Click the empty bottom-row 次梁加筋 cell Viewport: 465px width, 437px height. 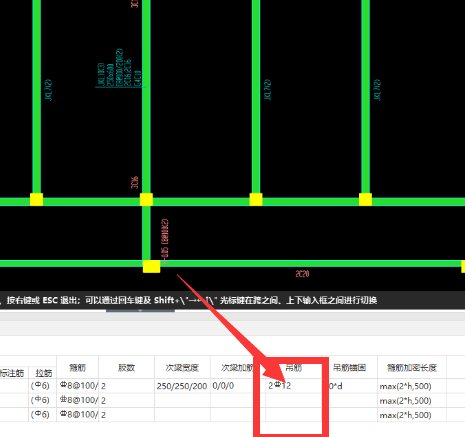pos(237,415)
